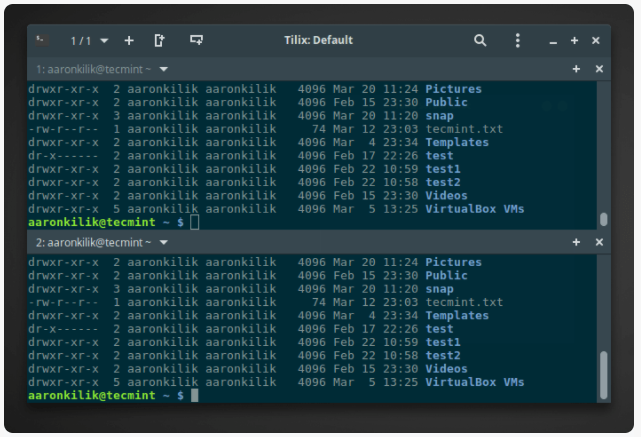Screen dimensions: 641x437
Task: Click the Tilix: Default window title
Action: click(318, 40)
